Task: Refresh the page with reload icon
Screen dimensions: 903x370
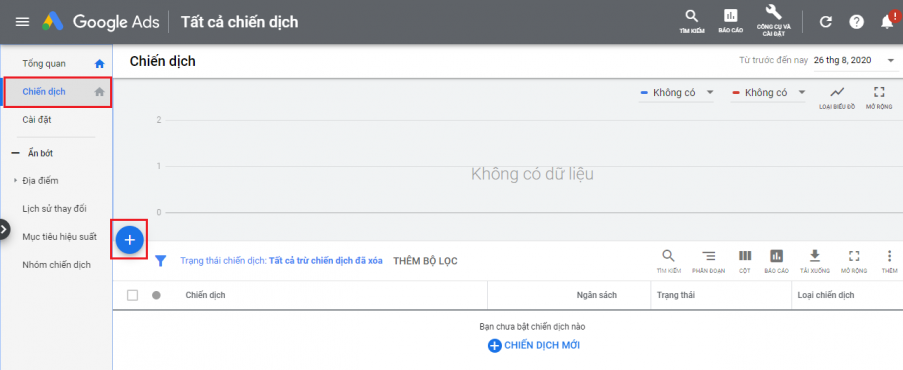Action: pos(826,22)
